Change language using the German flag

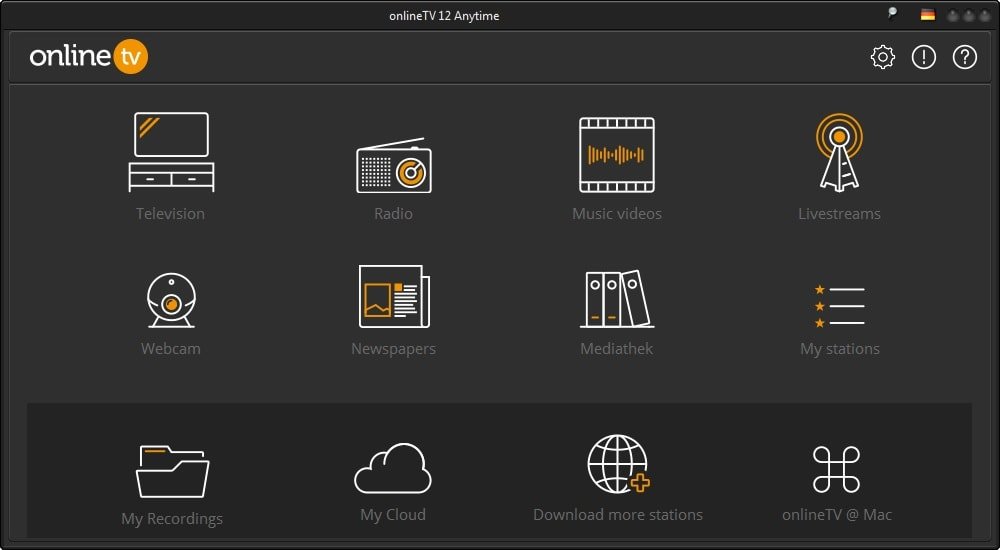928,15
